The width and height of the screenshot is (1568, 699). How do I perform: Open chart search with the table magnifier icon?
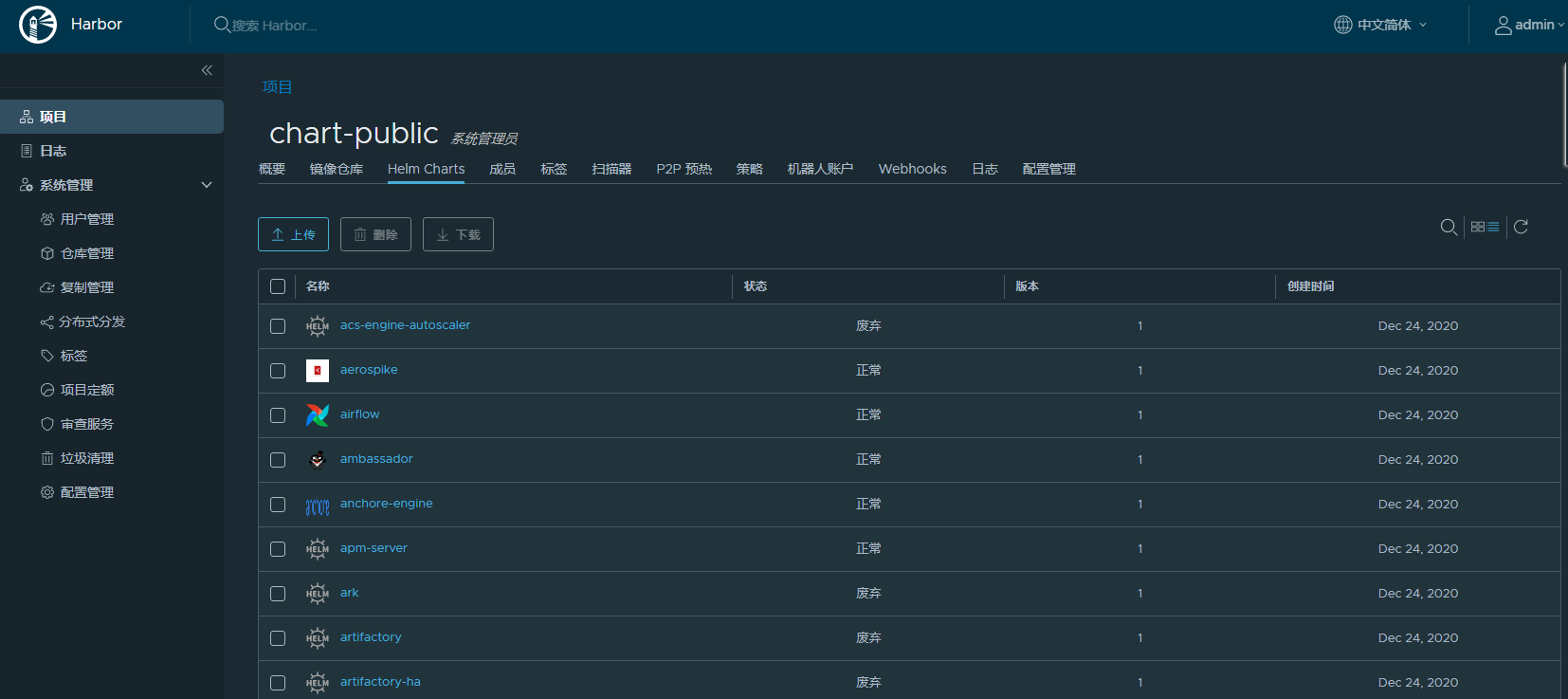(1449, 227)
